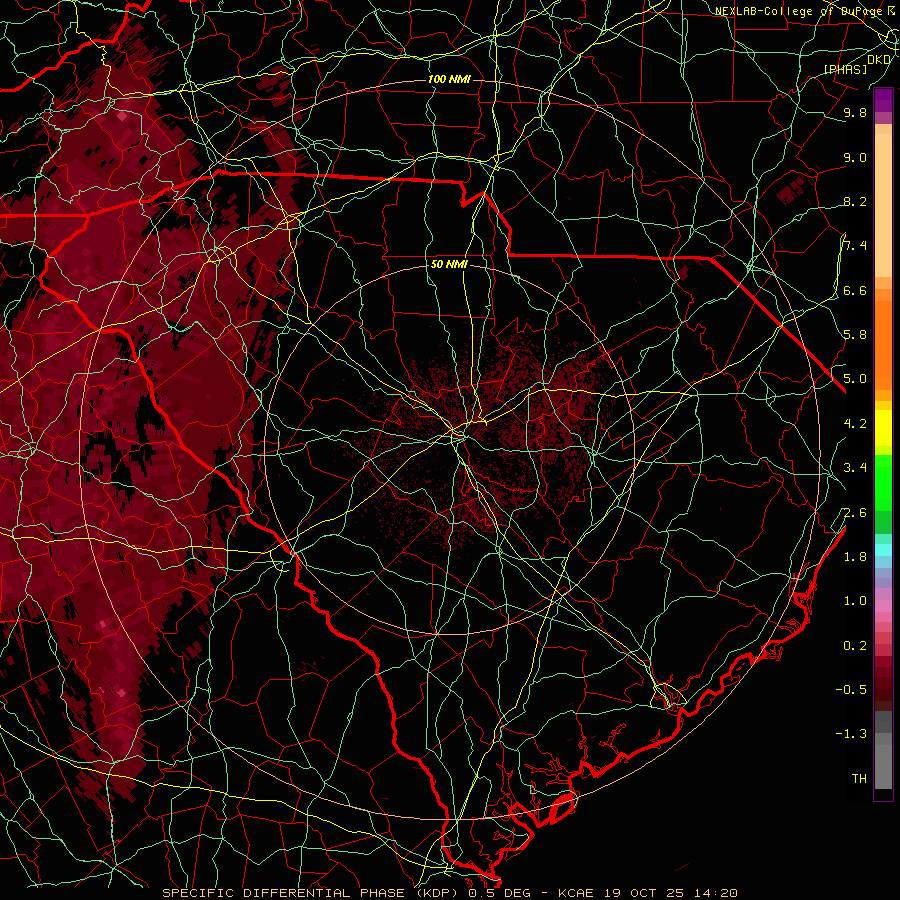
Task: Pick the gray legend segment near TH
Action: point(883,766)
